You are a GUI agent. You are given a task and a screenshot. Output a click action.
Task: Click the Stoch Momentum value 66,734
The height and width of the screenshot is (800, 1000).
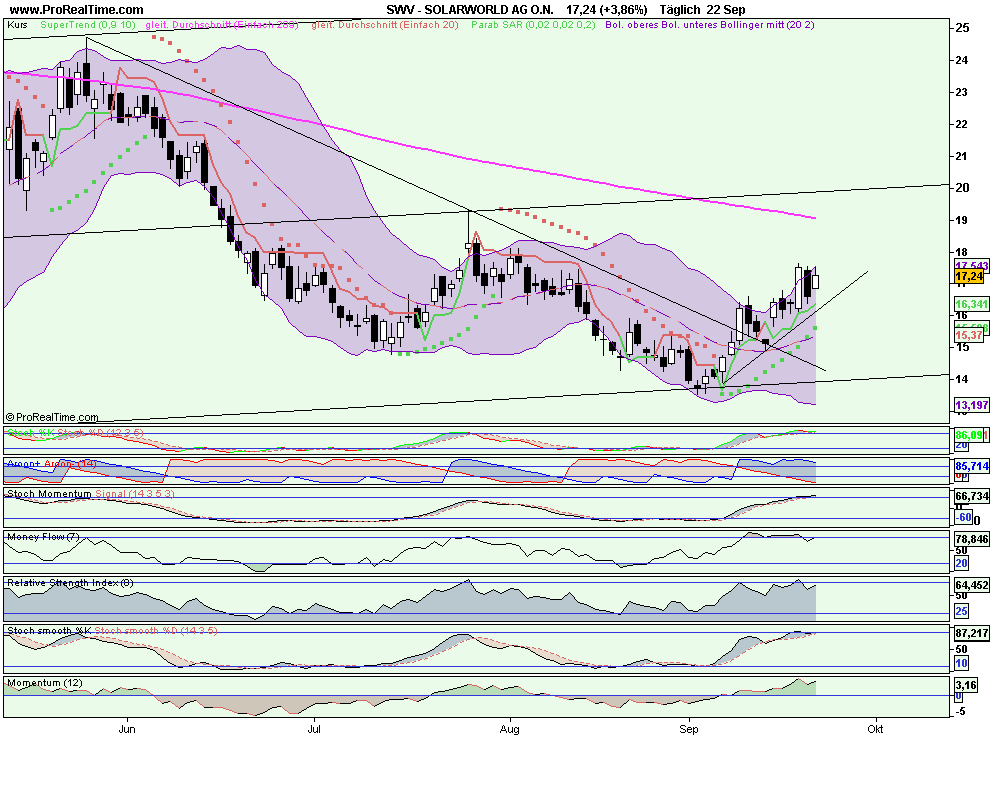971,496
